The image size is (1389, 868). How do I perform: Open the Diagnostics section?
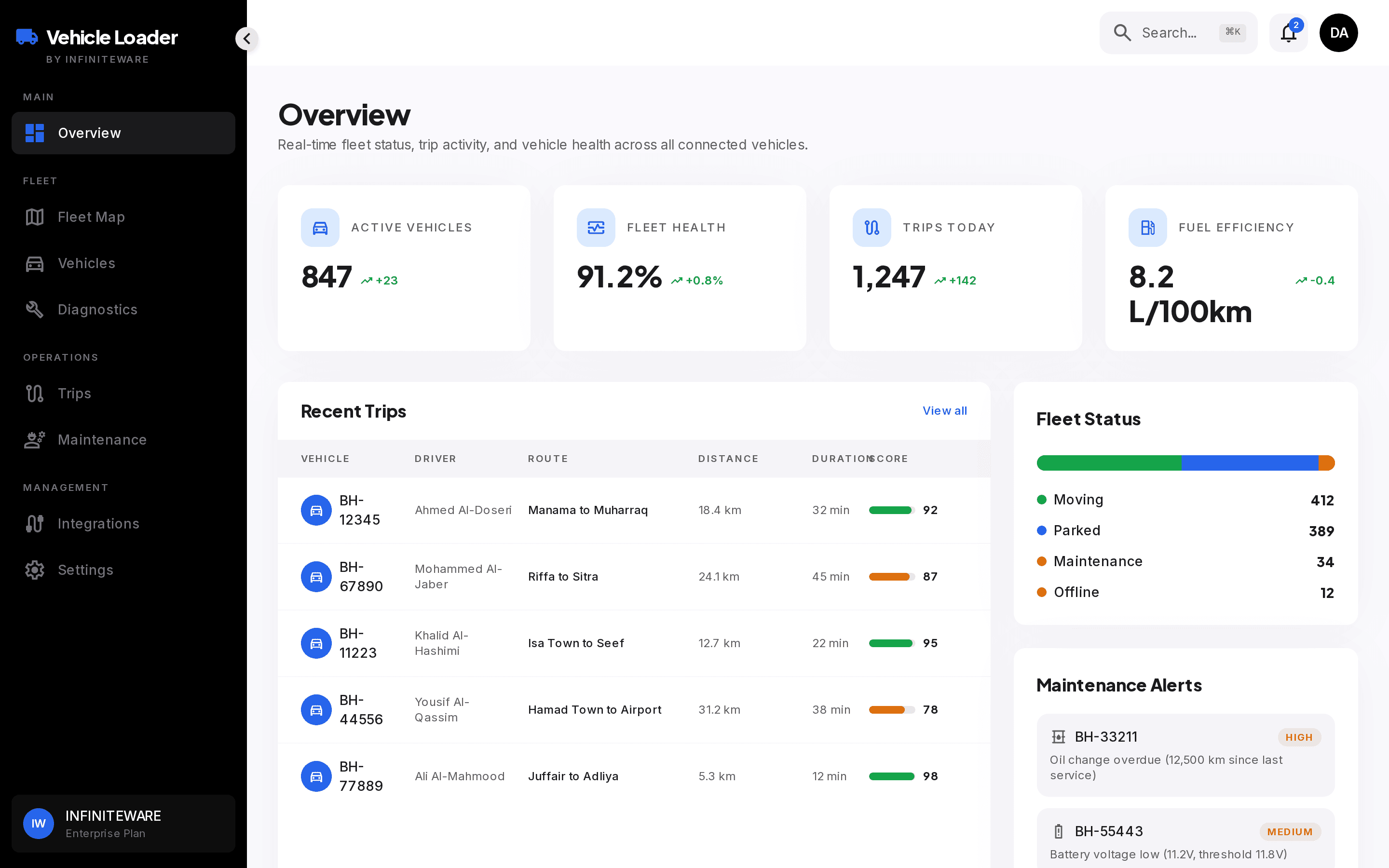point(123,310)
